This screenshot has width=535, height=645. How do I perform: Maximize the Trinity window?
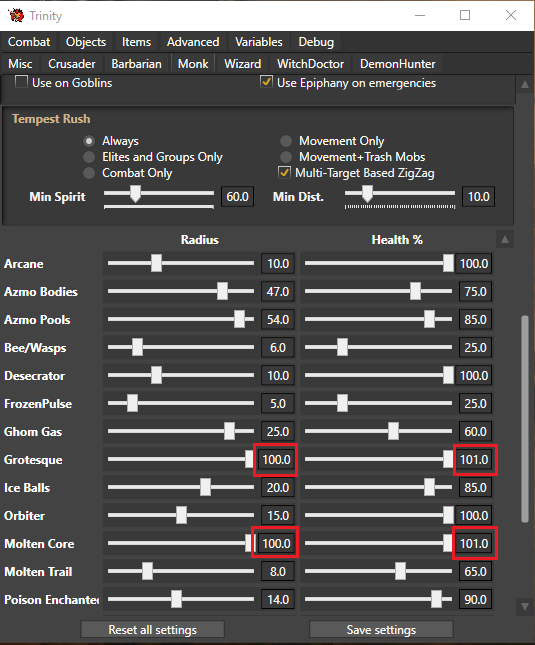pyautogui.click(x=465, y=15)
